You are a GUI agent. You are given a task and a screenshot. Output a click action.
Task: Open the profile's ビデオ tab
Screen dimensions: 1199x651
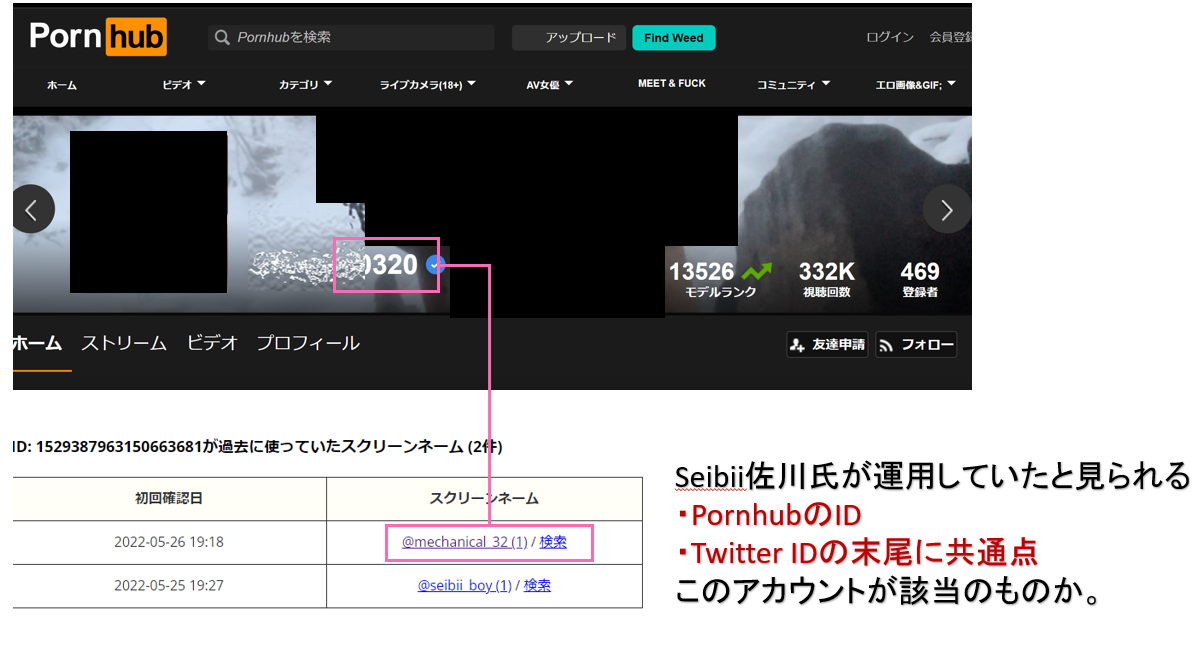point(212,343)
